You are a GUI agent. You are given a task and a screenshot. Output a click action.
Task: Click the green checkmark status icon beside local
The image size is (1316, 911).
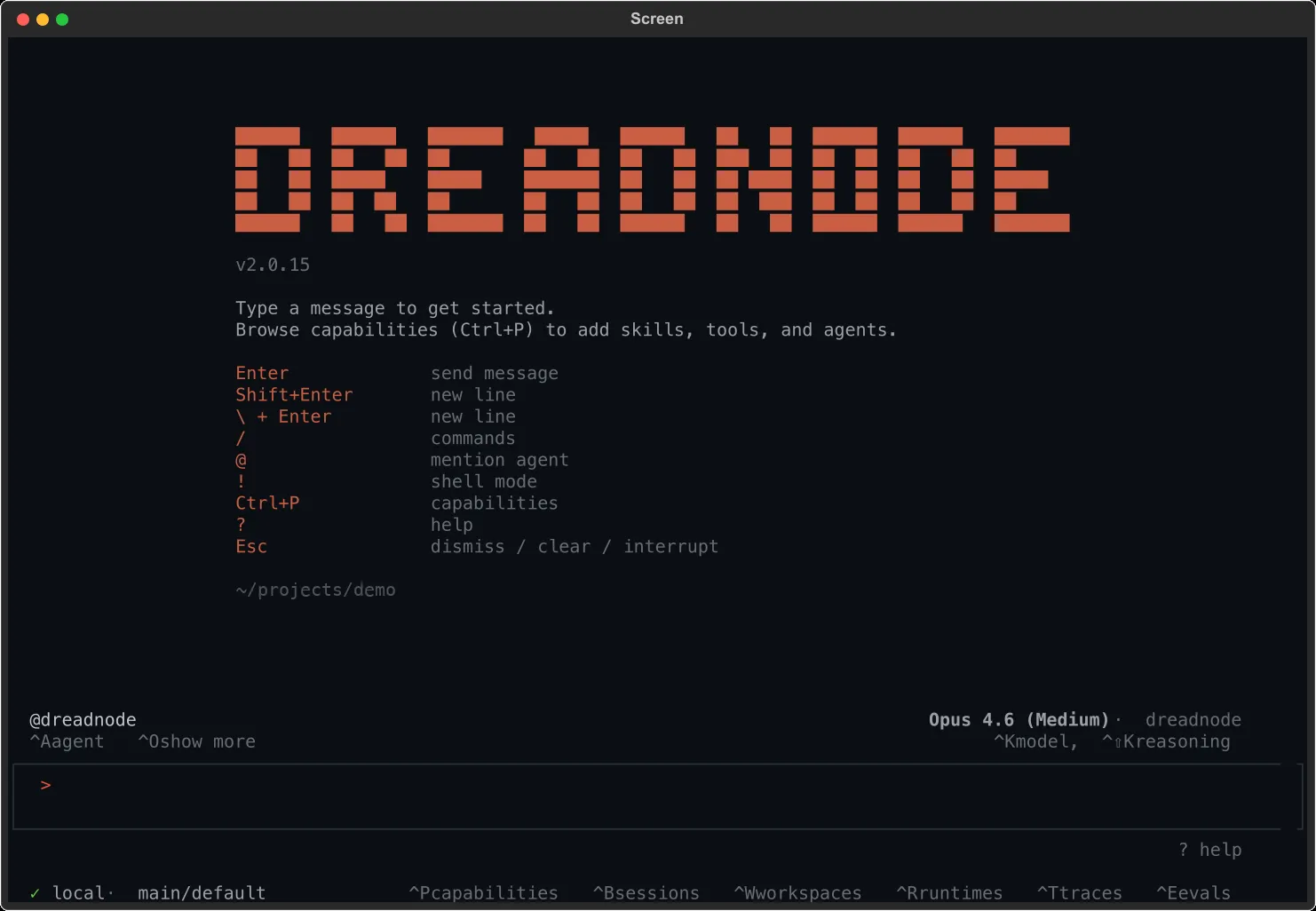(x=35, y=893)
